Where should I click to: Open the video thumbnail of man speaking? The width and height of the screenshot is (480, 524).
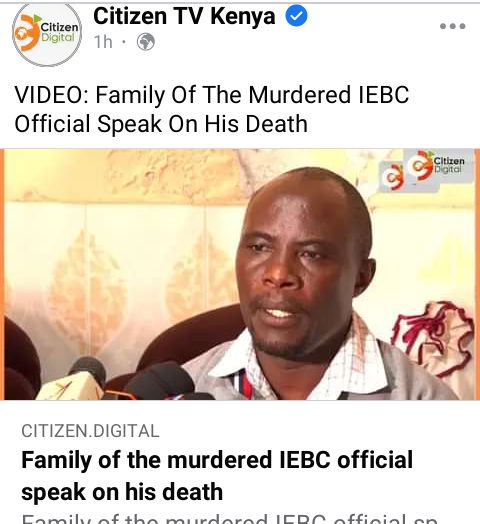pyautogui.click(x=240, y=274)
